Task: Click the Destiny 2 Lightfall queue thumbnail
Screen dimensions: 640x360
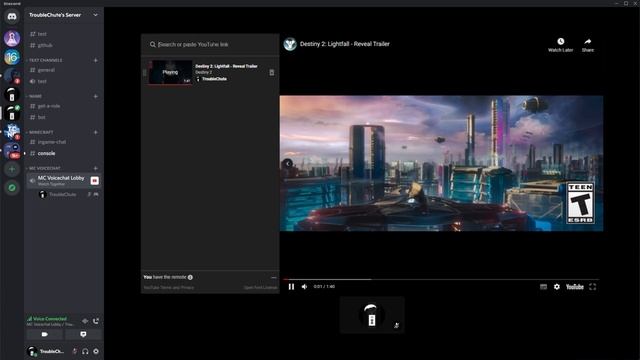Action: coord(170,72)
